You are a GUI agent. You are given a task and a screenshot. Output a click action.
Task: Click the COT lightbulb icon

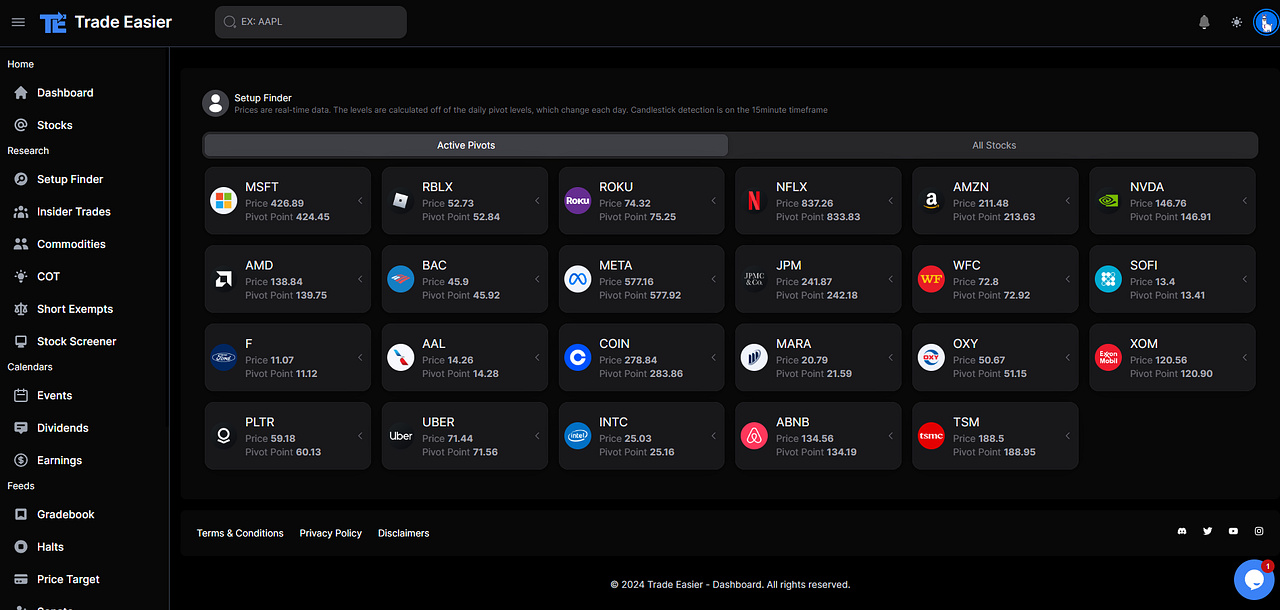click(20, 276)
